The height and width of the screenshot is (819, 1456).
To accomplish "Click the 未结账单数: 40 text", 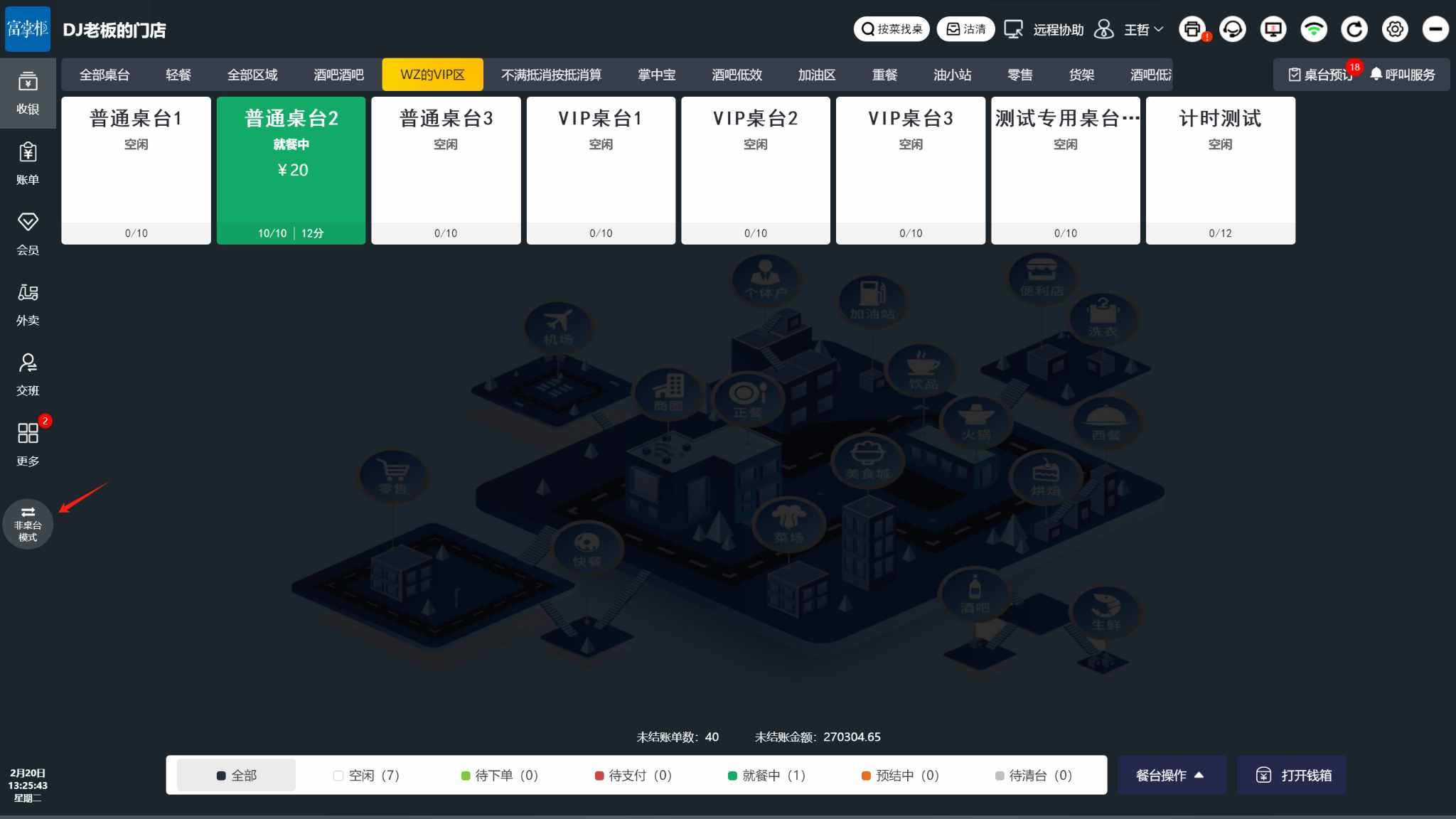I will click(678, 737).
